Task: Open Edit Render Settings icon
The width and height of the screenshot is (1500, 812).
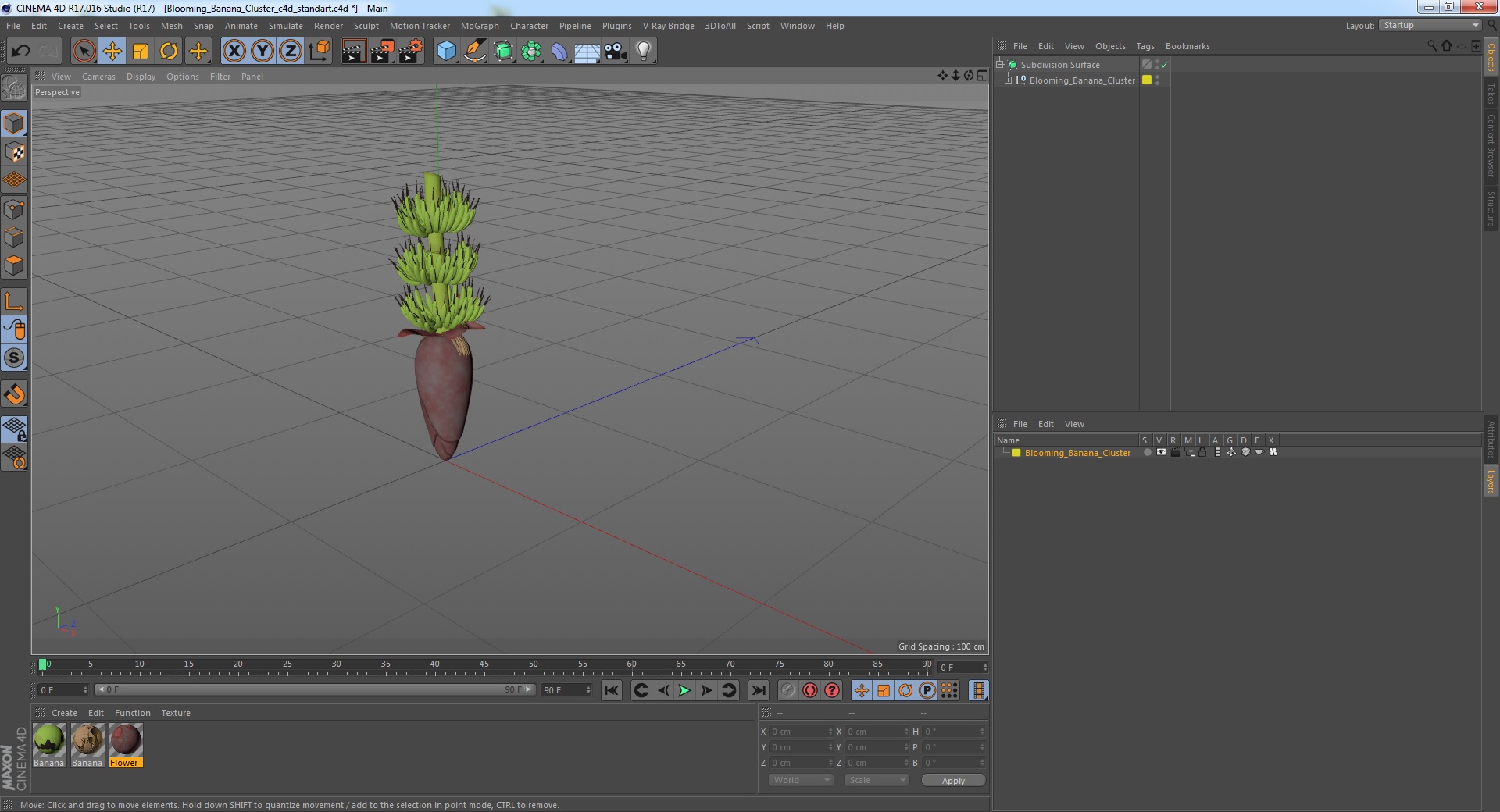Action: (x=411, y=52)
